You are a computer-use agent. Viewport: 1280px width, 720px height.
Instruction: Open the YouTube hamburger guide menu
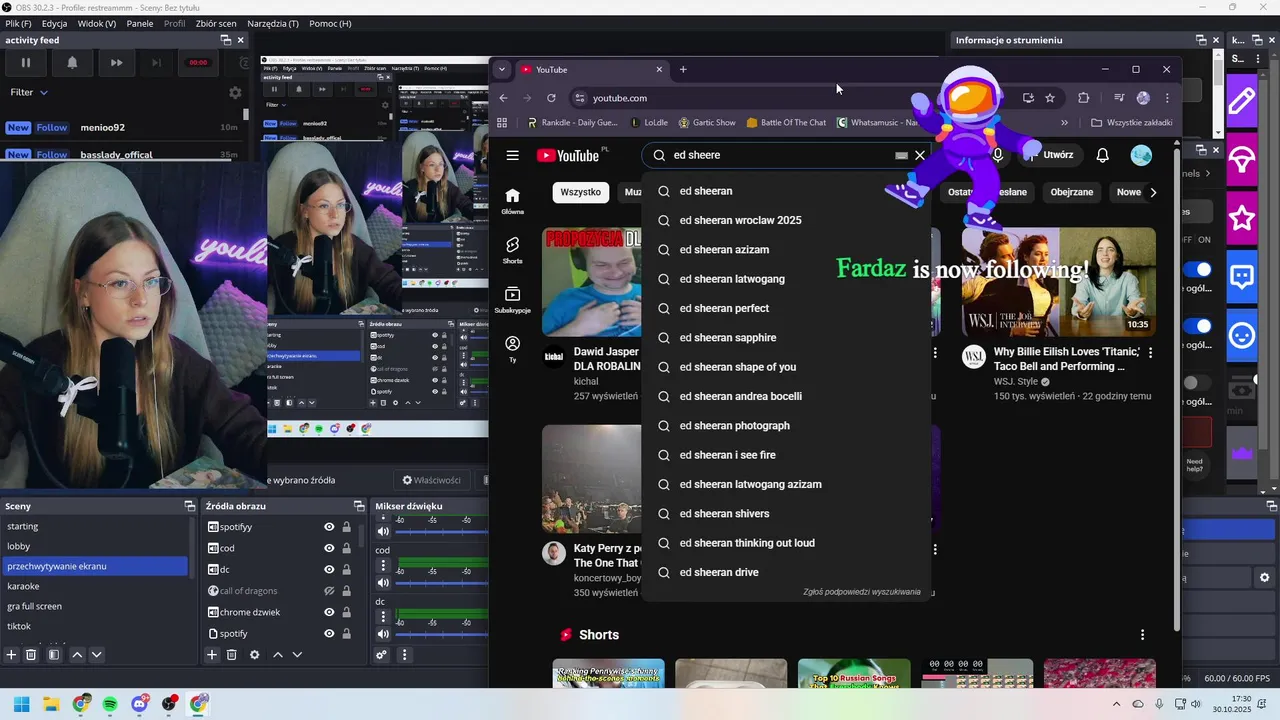(x=512, y=155)
